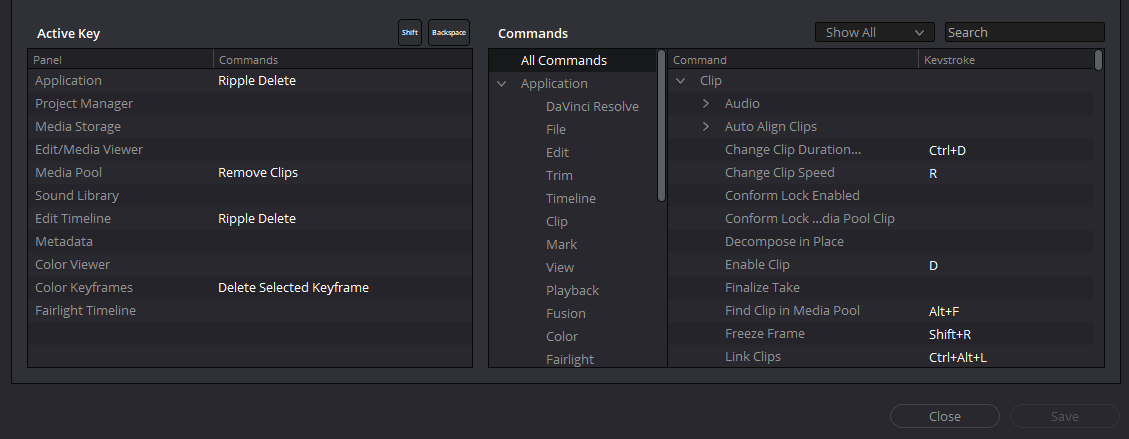Choose the Timeline category
Image resolution: width=1129 pixels, height=439 pixels.
point(571,199)
